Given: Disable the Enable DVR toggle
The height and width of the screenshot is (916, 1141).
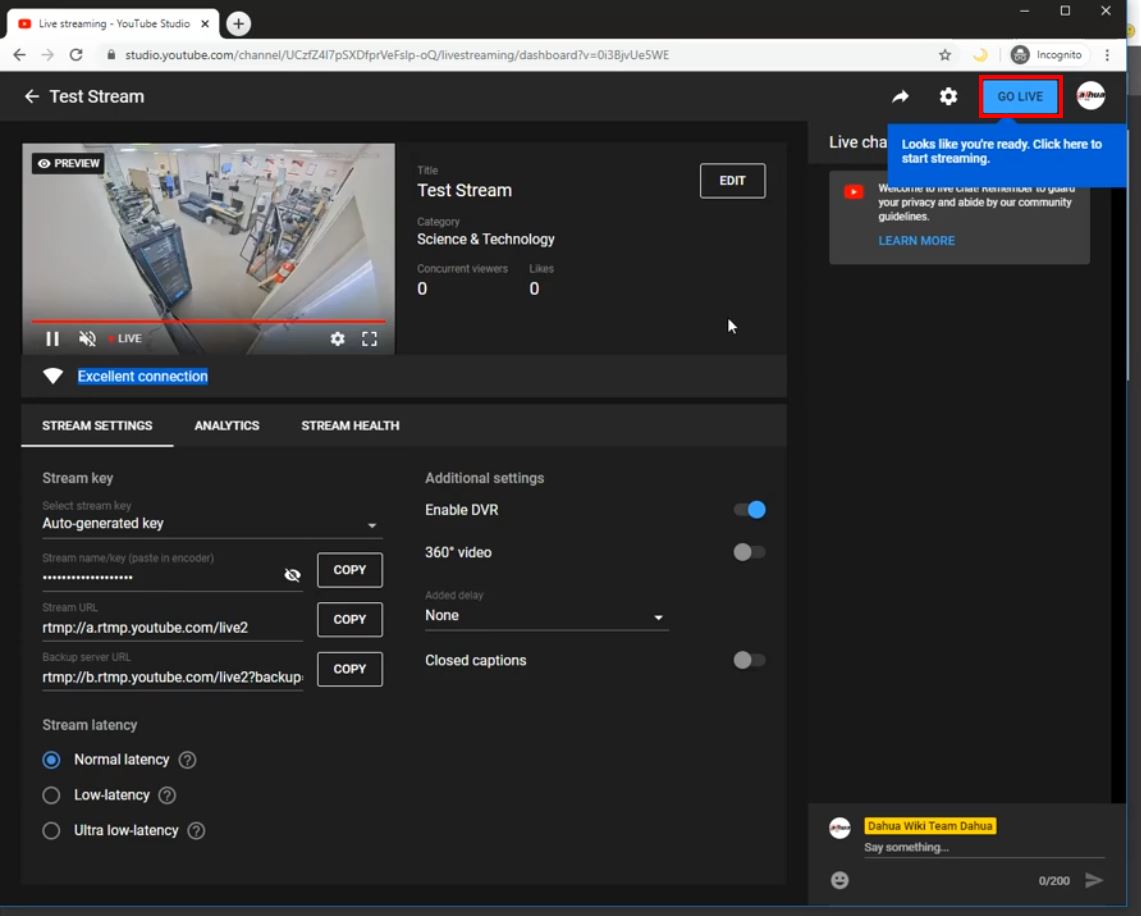Looking at the screenshot, I should 749,510.
